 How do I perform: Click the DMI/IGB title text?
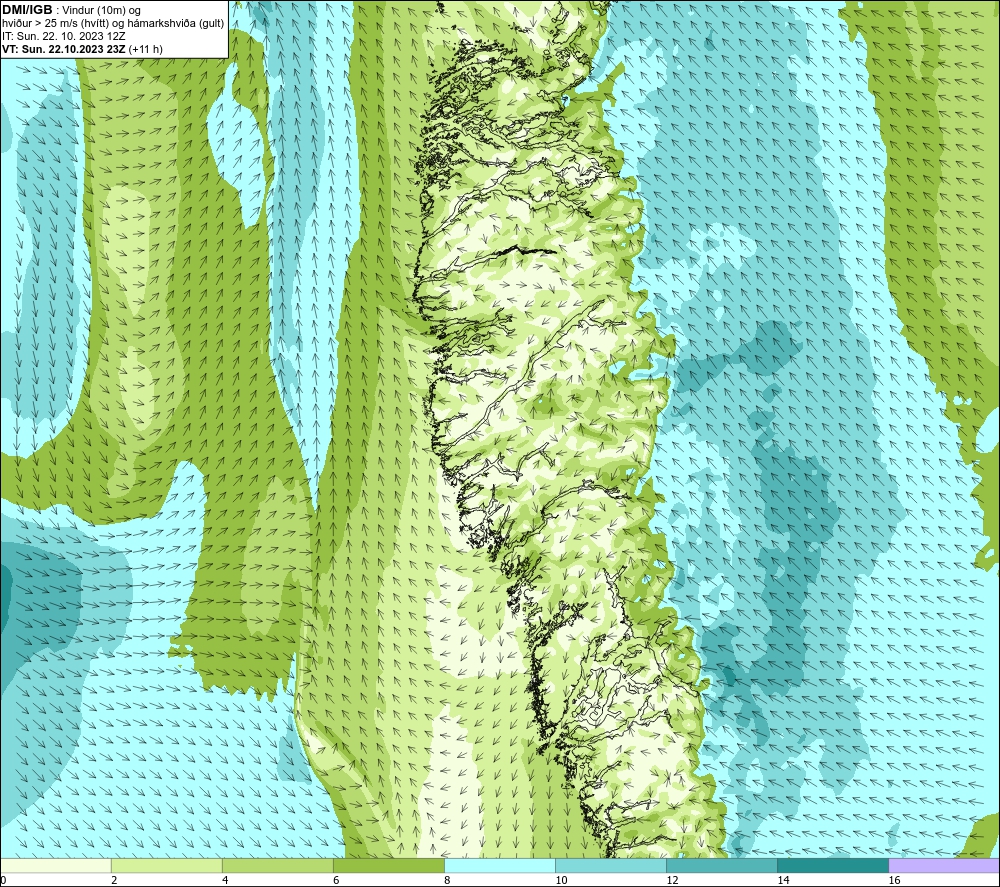27,10
